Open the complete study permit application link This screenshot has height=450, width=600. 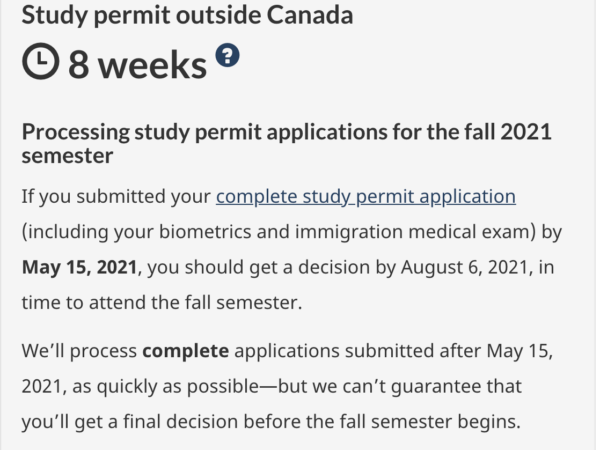[x=365, y=197]
